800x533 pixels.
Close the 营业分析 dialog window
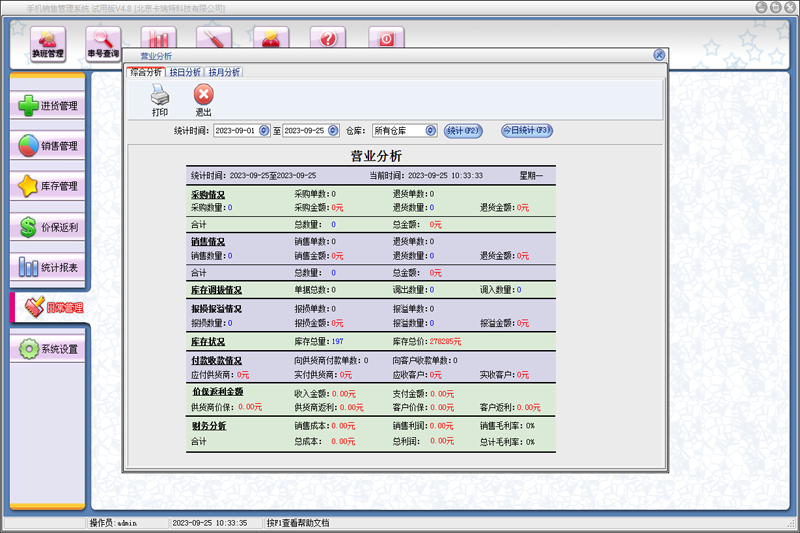[x=659, y=56]
